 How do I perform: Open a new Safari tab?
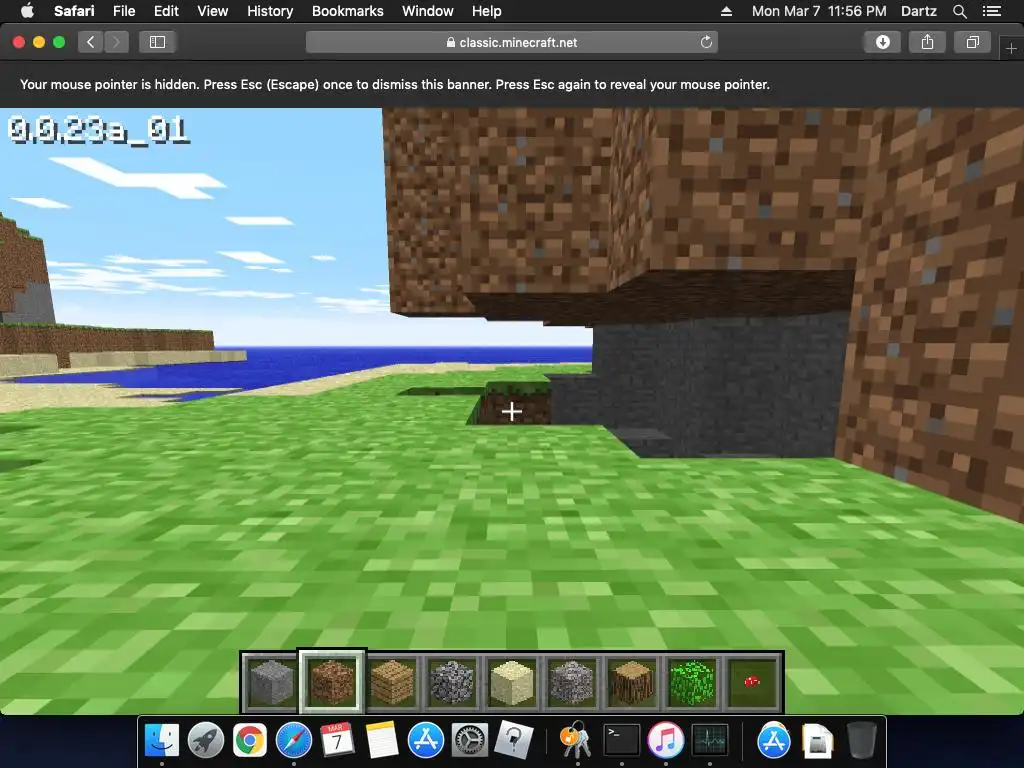(1011, 48)
